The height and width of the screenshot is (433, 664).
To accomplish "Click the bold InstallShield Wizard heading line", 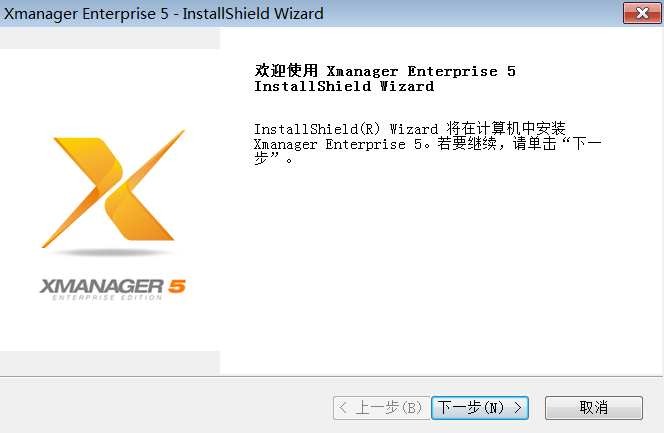I will [344, 86].
